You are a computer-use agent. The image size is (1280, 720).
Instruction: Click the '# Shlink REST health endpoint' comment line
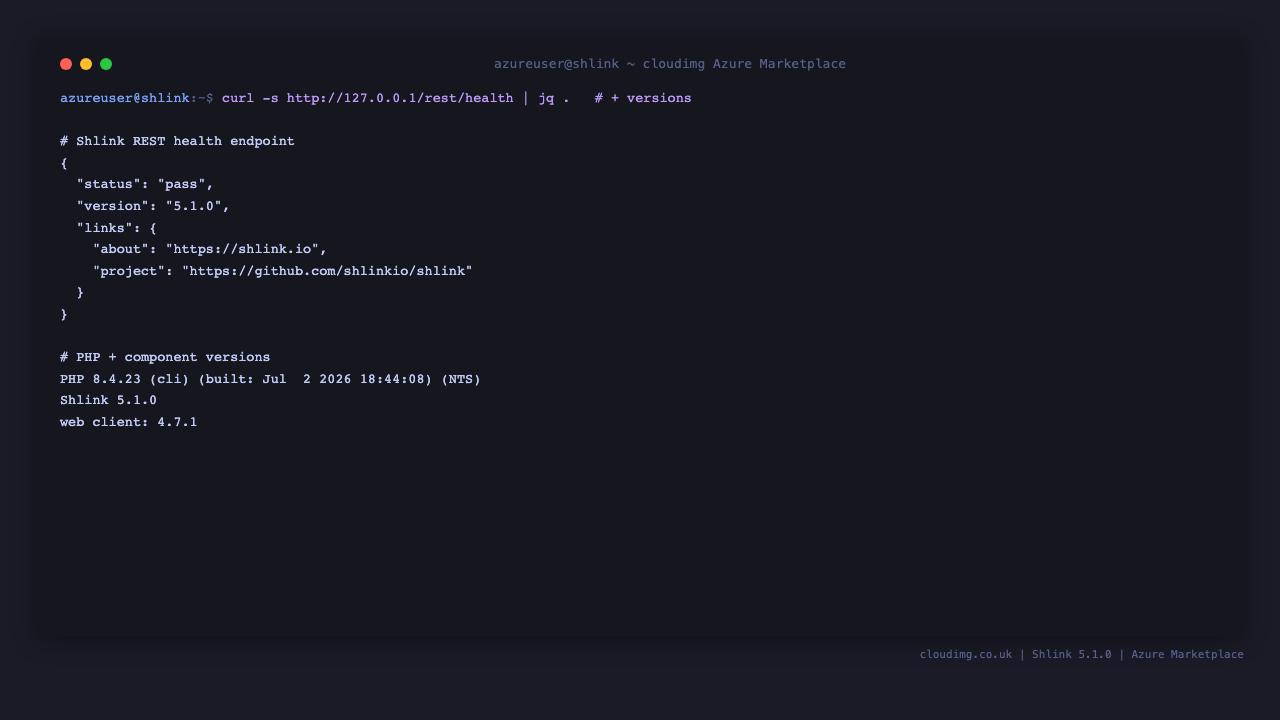click(x=177, y=141)
